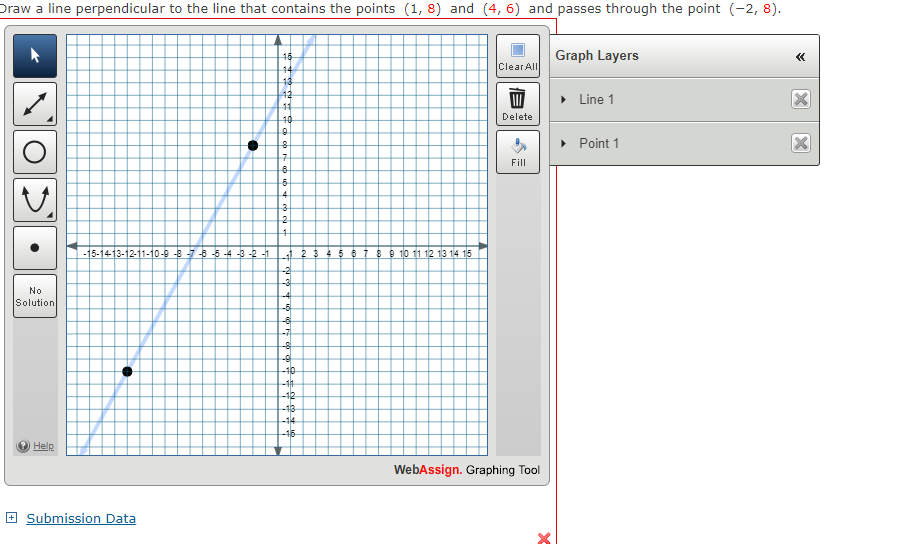Image resolution: width=899 pixels, height=544 pixels.
Task: Remove the Line 1 layer
Action: pyautogui.click(x=800, y=99)
